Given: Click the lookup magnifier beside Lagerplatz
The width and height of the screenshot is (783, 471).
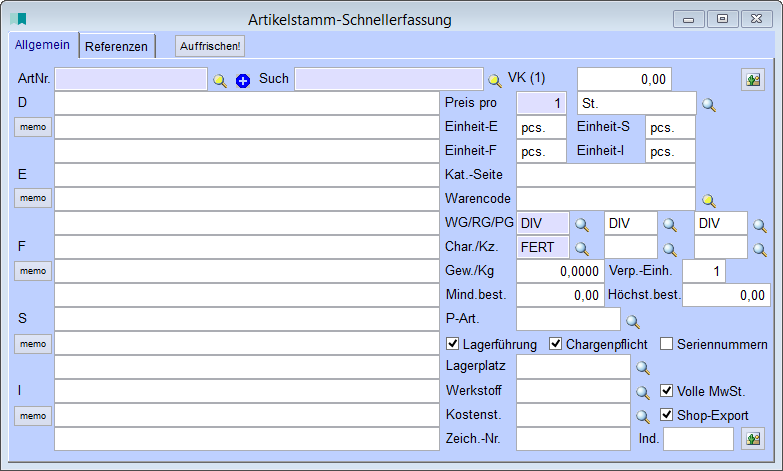Looking at the screenshot, I should [643, 368].
